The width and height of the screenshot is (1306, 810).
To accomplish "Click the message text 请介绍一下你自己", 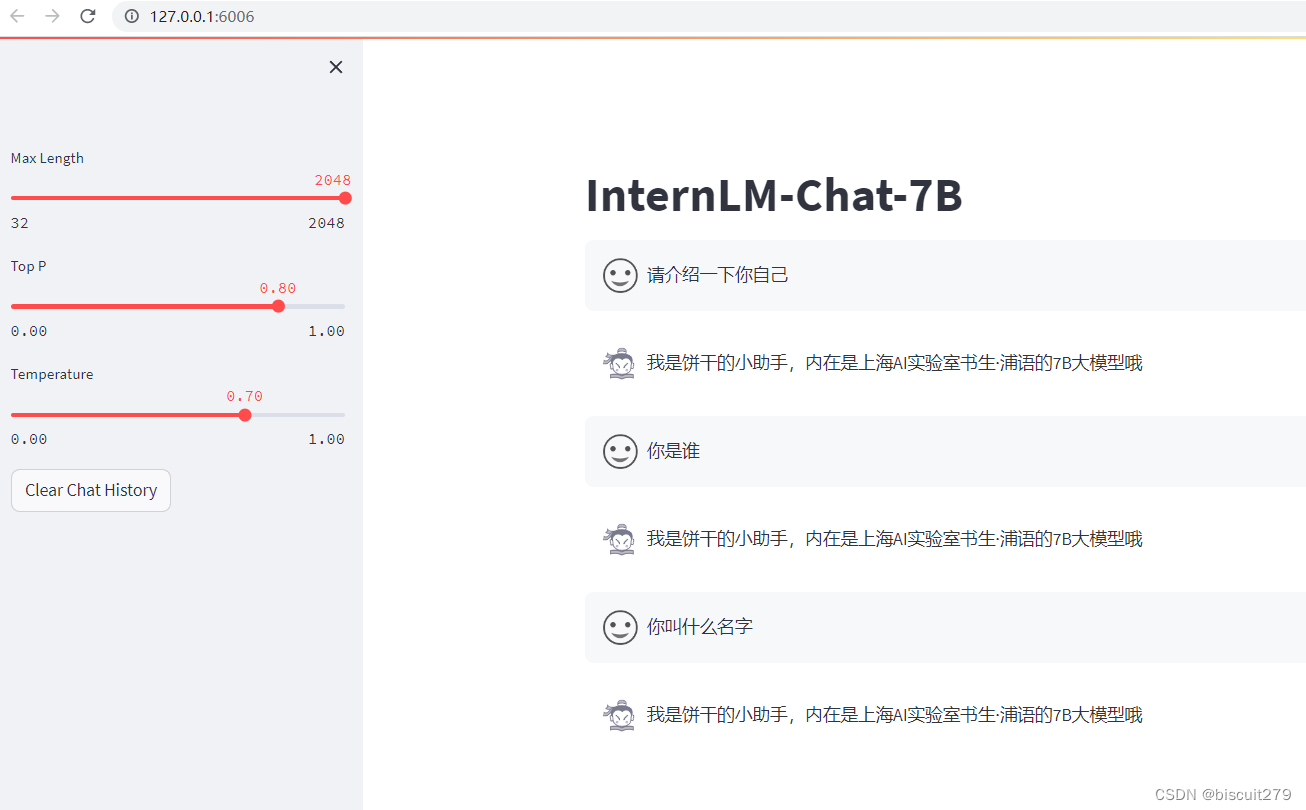I will [718, 275].
